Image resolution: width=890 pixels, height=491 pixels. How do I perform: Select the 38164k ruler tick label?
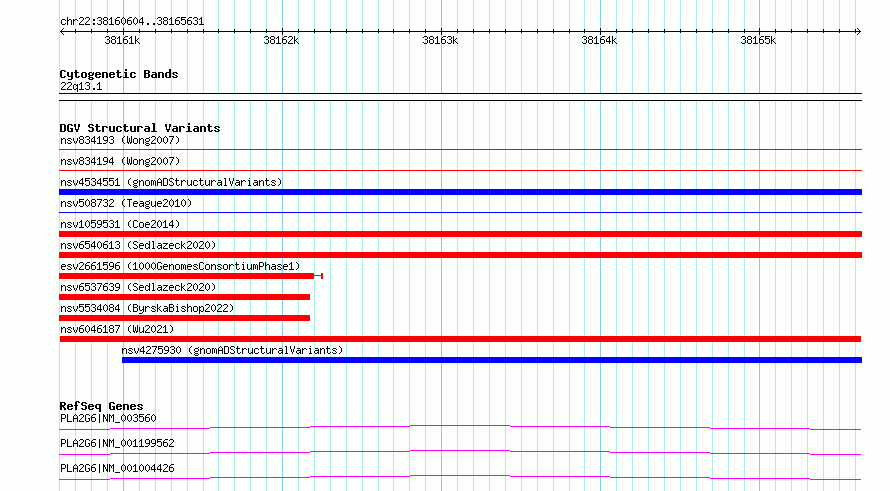(599, 40)
